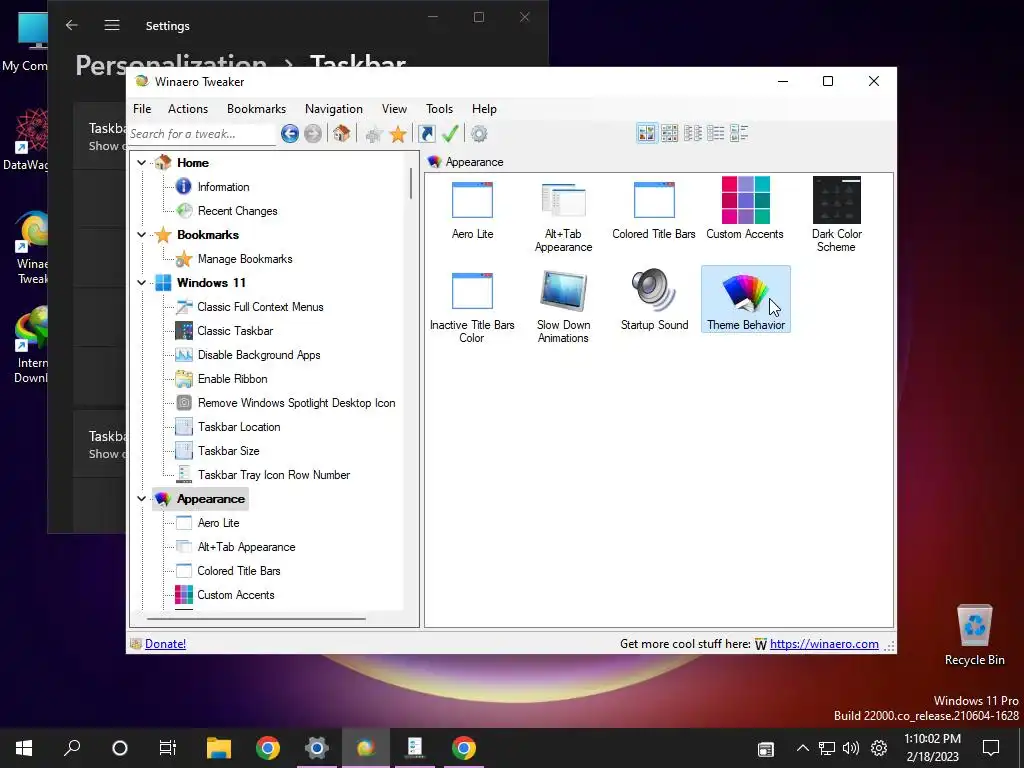Select Custom Accents in the tree
The width and height of the screenshot is (1024, 768).
pyautogui.click(x=236, y=595)
